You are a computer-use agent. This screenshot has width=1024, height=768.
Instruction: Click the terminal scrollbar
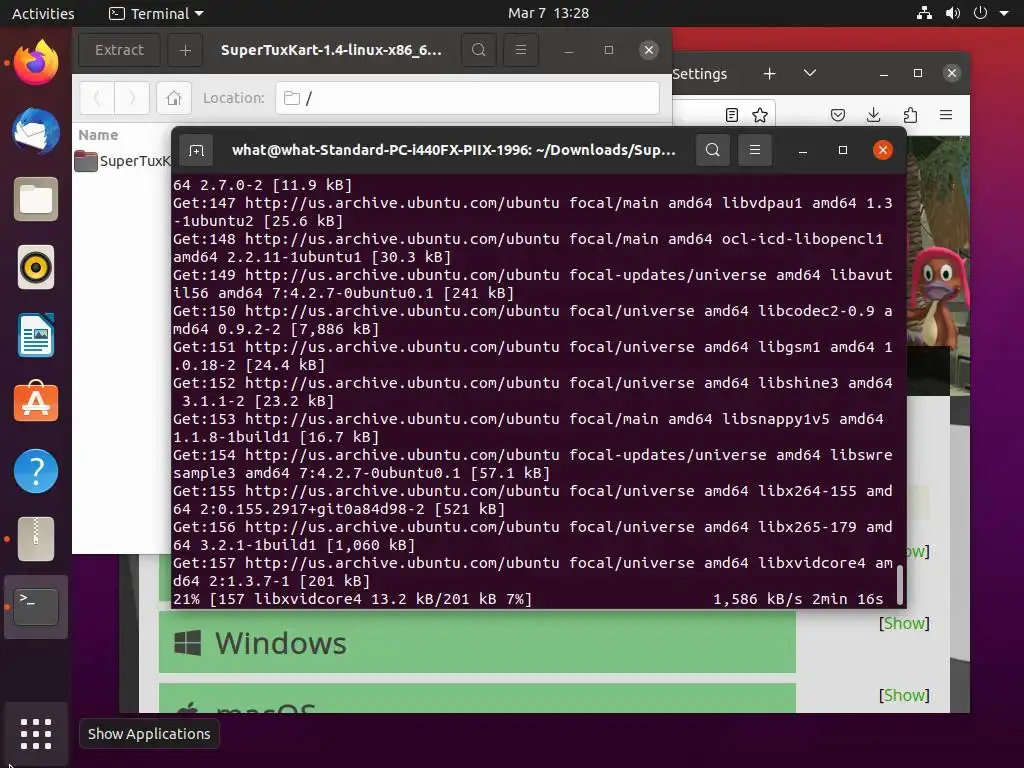tap(900, 585)
